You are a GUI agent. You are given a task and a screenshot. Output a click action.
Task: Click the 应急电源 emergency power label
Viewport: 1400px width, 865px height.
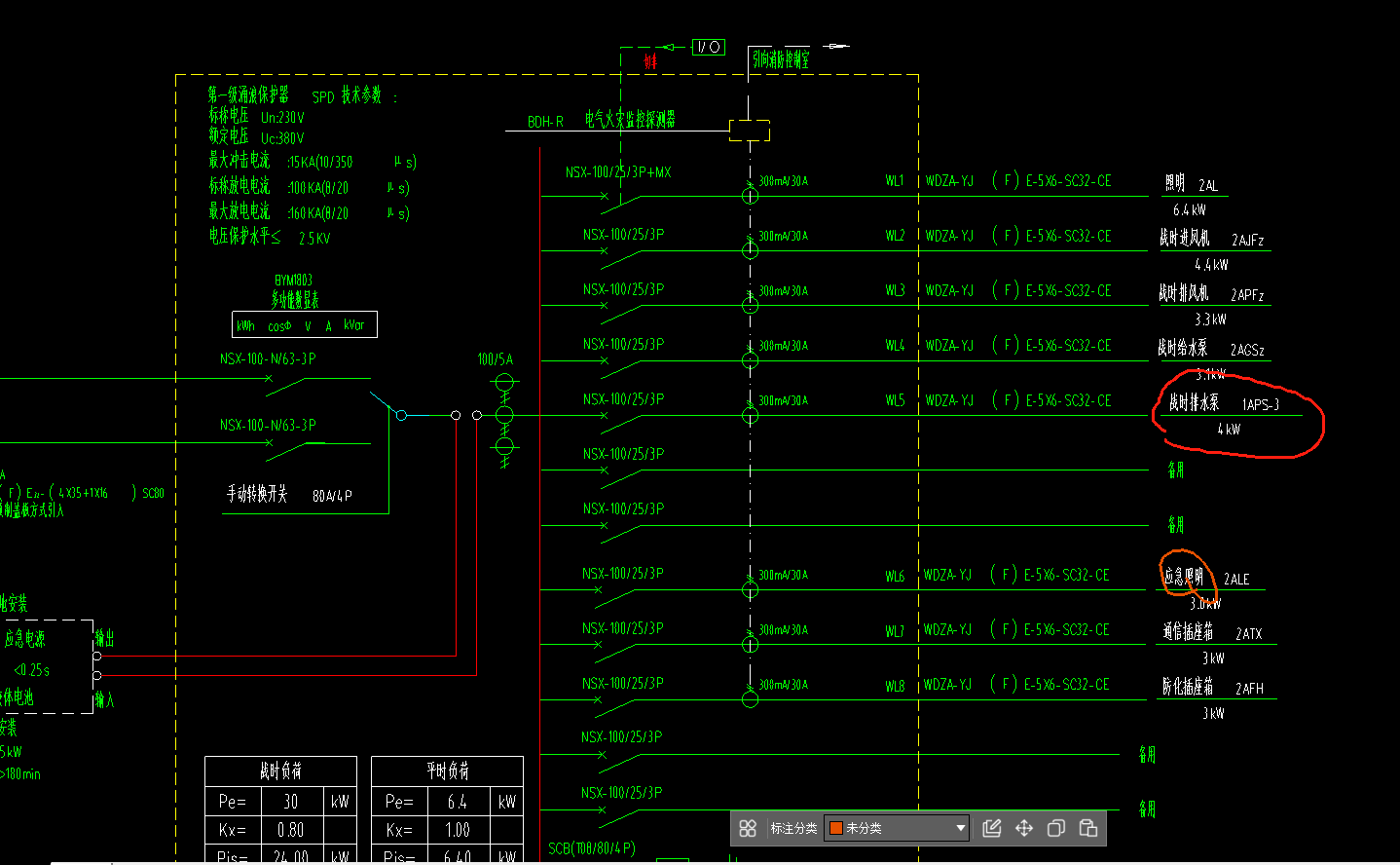(24, 639)
